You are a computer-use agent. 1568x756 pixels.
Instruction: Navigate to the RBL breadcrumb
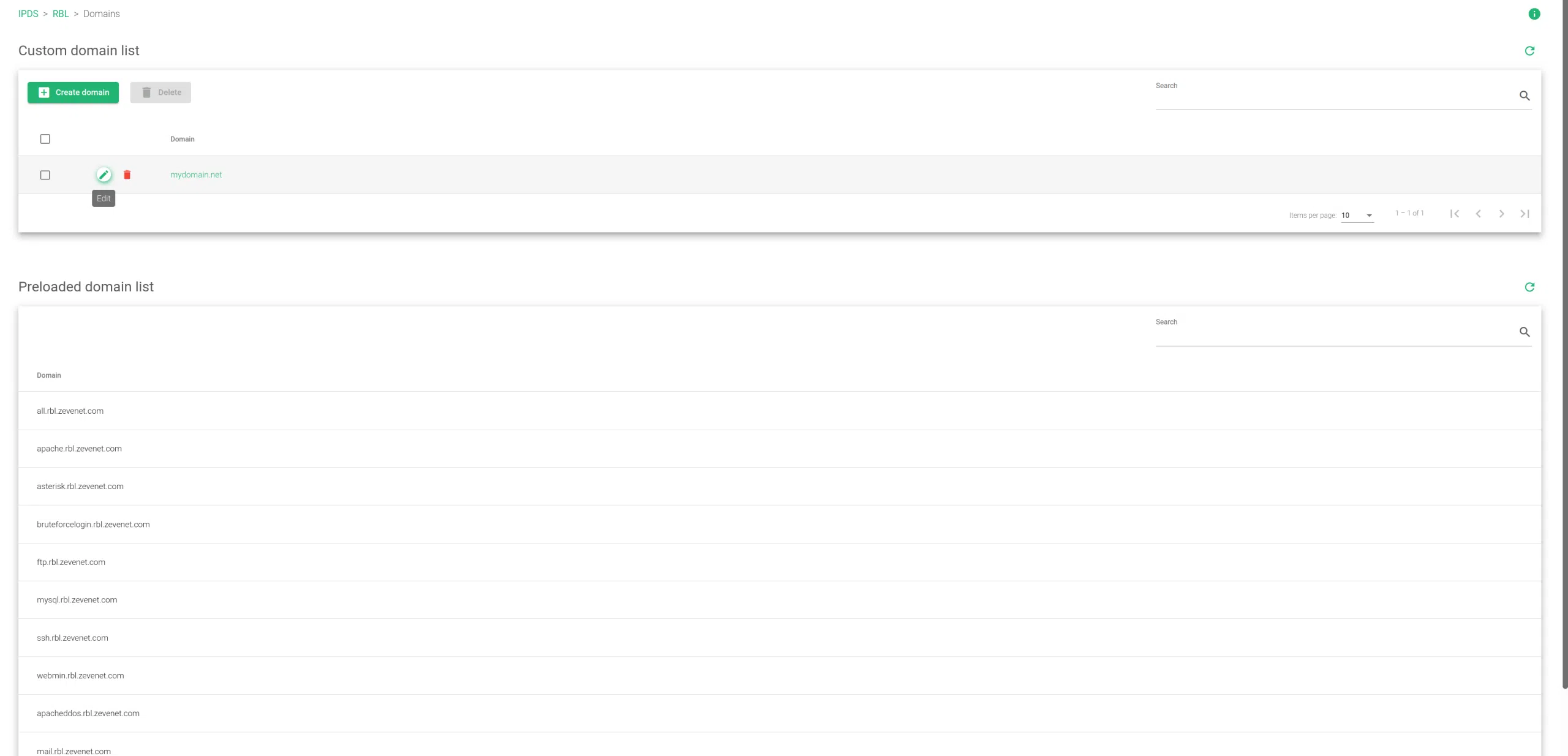(x=61, y=14)
